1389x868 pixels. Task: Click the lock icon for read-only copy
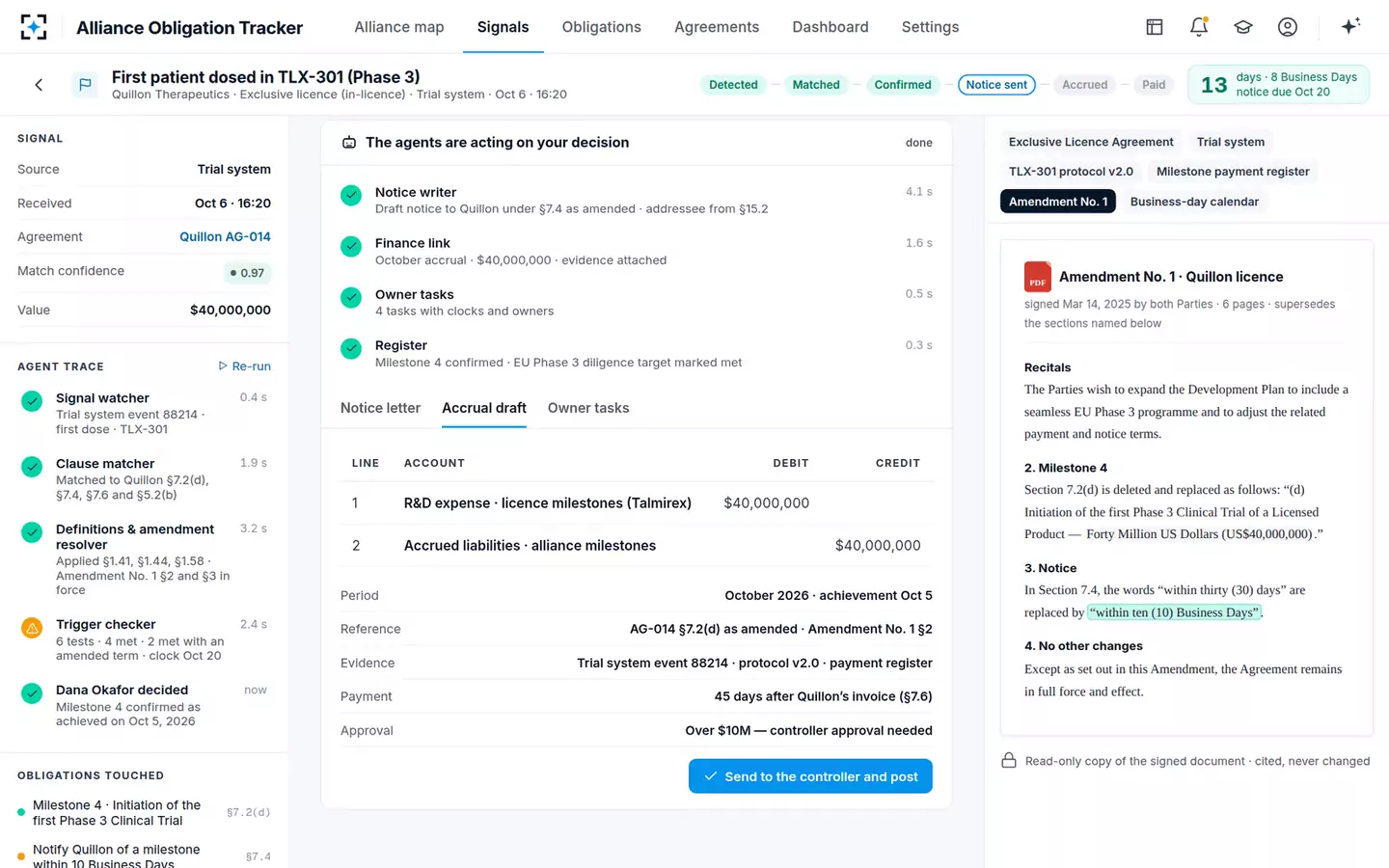1009,761
